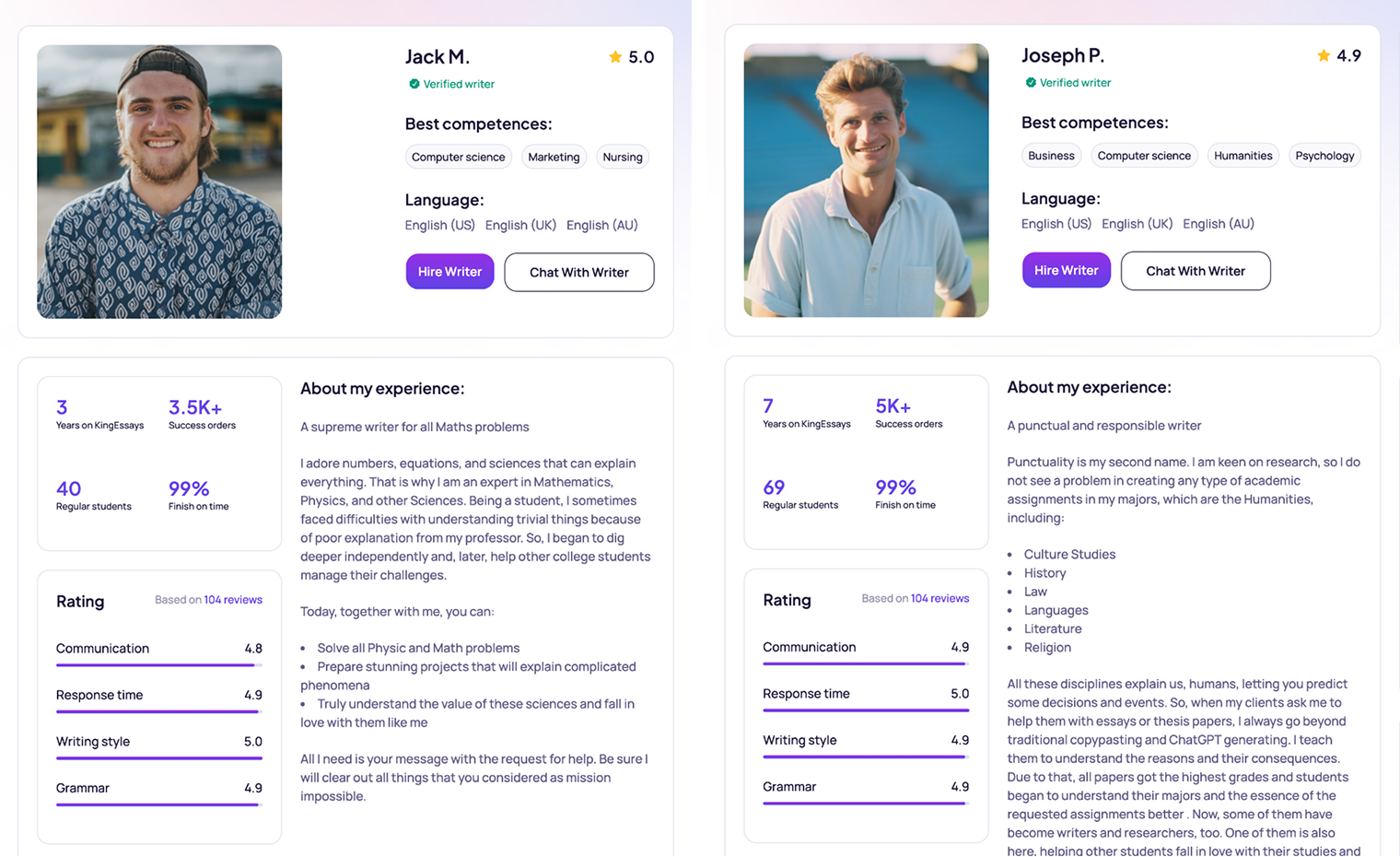Open Joseph's 104 reviews link

pos(939,598)
